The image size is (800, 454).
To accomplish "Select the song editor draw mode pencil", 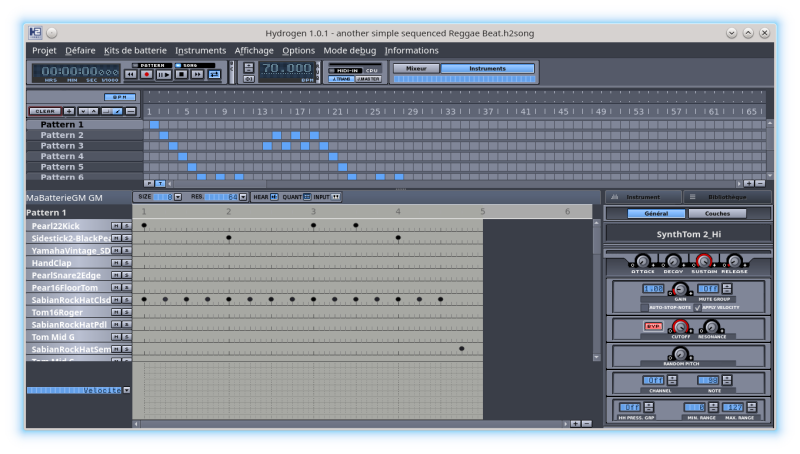I will tap(117, 111).
